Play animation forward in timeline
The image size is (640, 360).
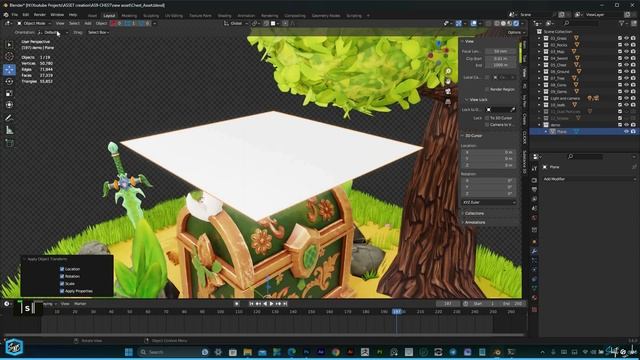coord(271,304)
